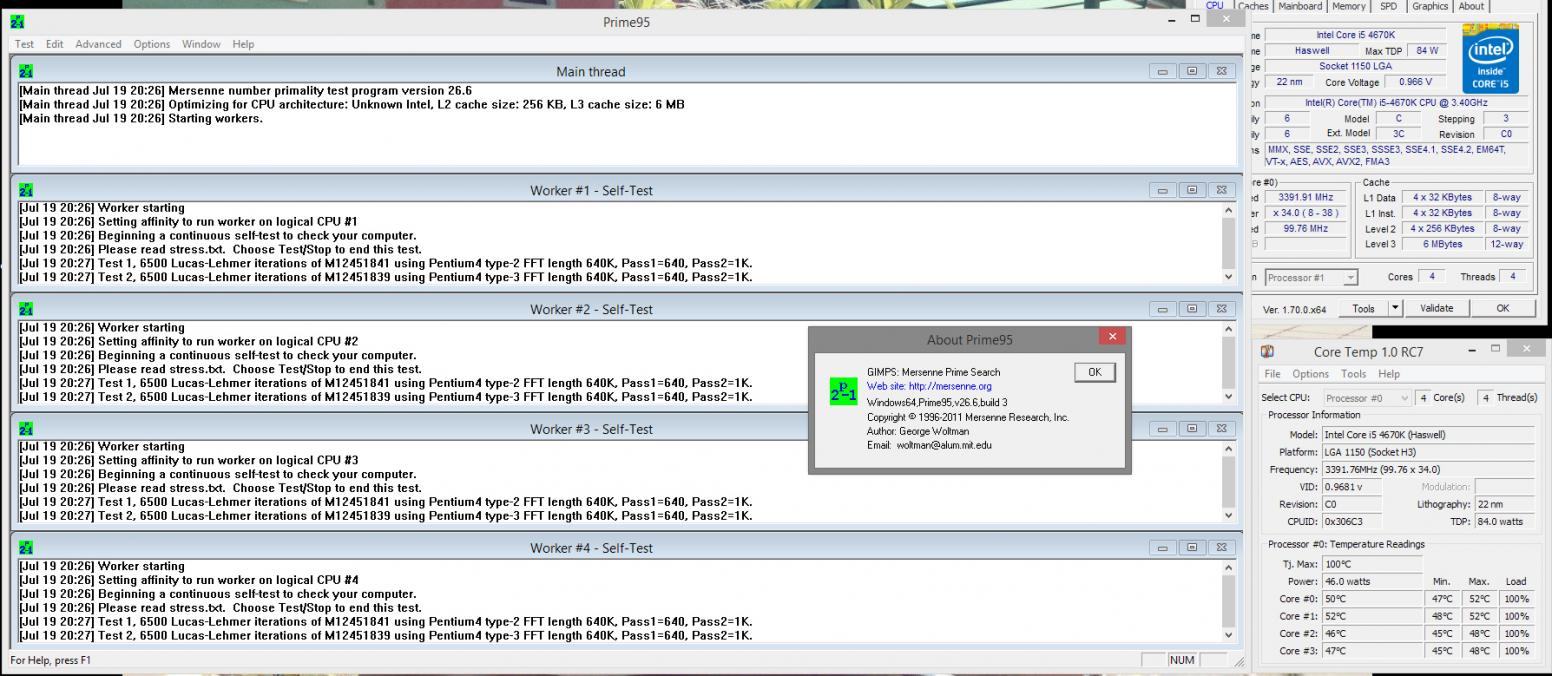
Task: Open the mersenne.org web site link
Action: pyautogui.click(x=929, y=386)
